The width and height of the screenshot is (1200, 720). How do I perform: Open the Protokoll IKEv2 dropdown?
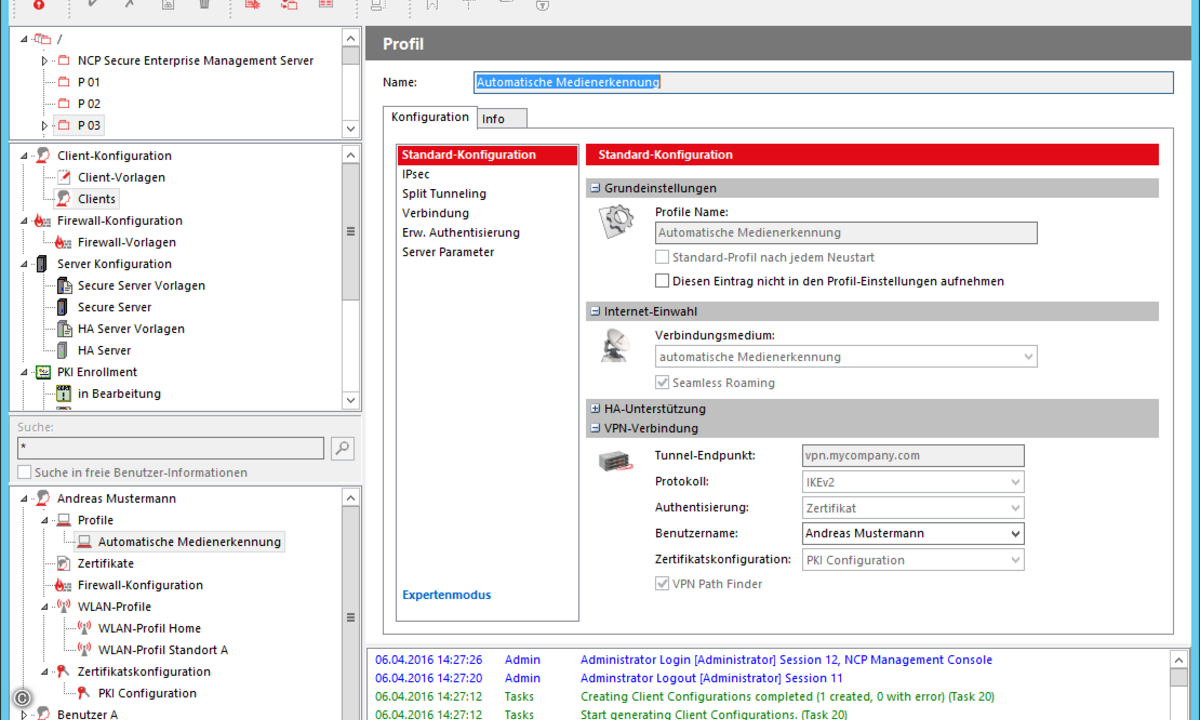(1015, 482)
